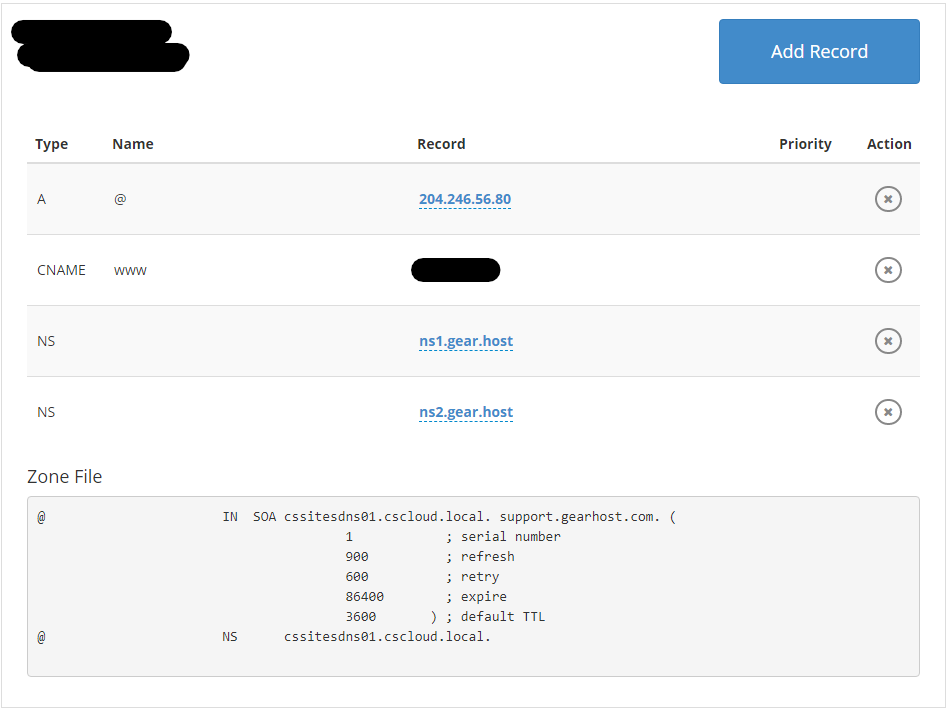Follow the ns1.gear.host link
This screenshot has width=949, height=708.
pos(466,341)
